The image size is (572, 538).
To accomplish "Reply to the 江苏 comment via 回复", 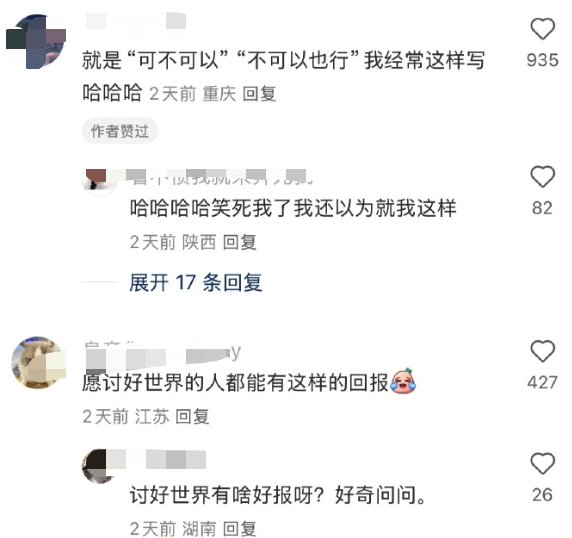I will pos(192,417).
